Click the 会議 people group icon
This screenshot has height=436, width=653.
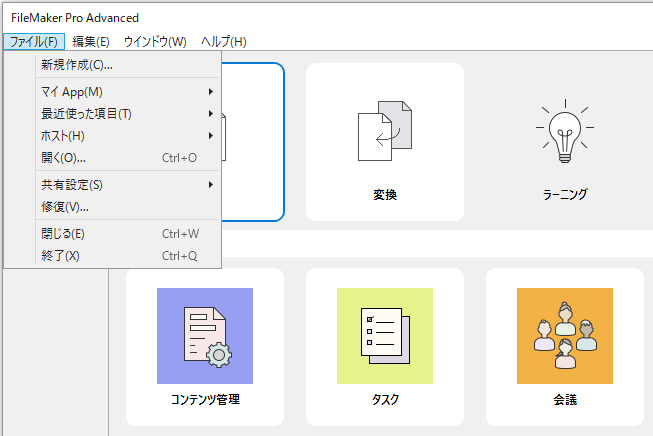pos(565,336)
